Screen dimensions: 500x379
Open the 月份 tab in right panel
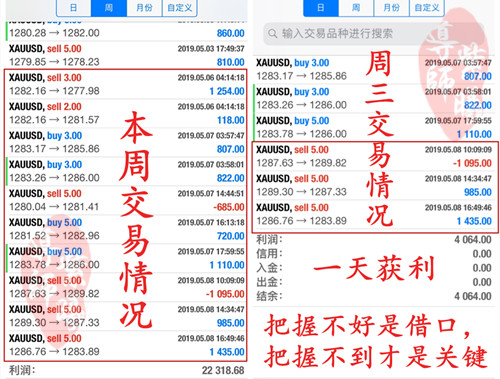pyautogui.click(x=391, y=7)
